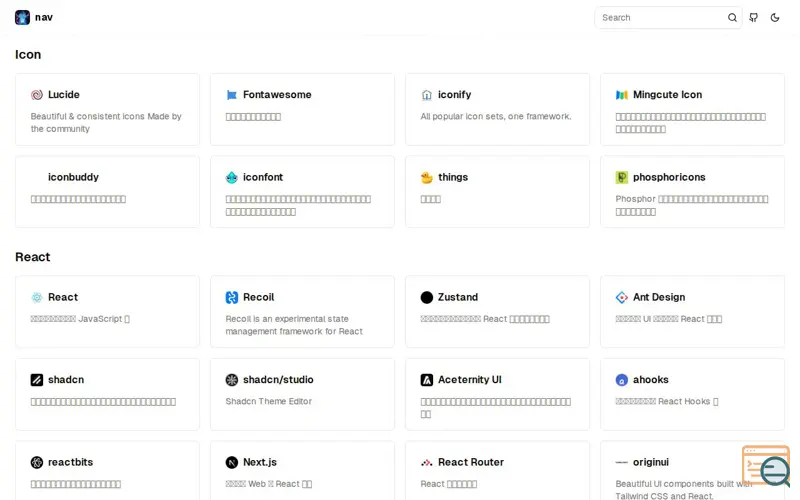Click the Next.js logo icon
Image resolution: width=800 pixels, height=500 pixels.
coord(232,463)
